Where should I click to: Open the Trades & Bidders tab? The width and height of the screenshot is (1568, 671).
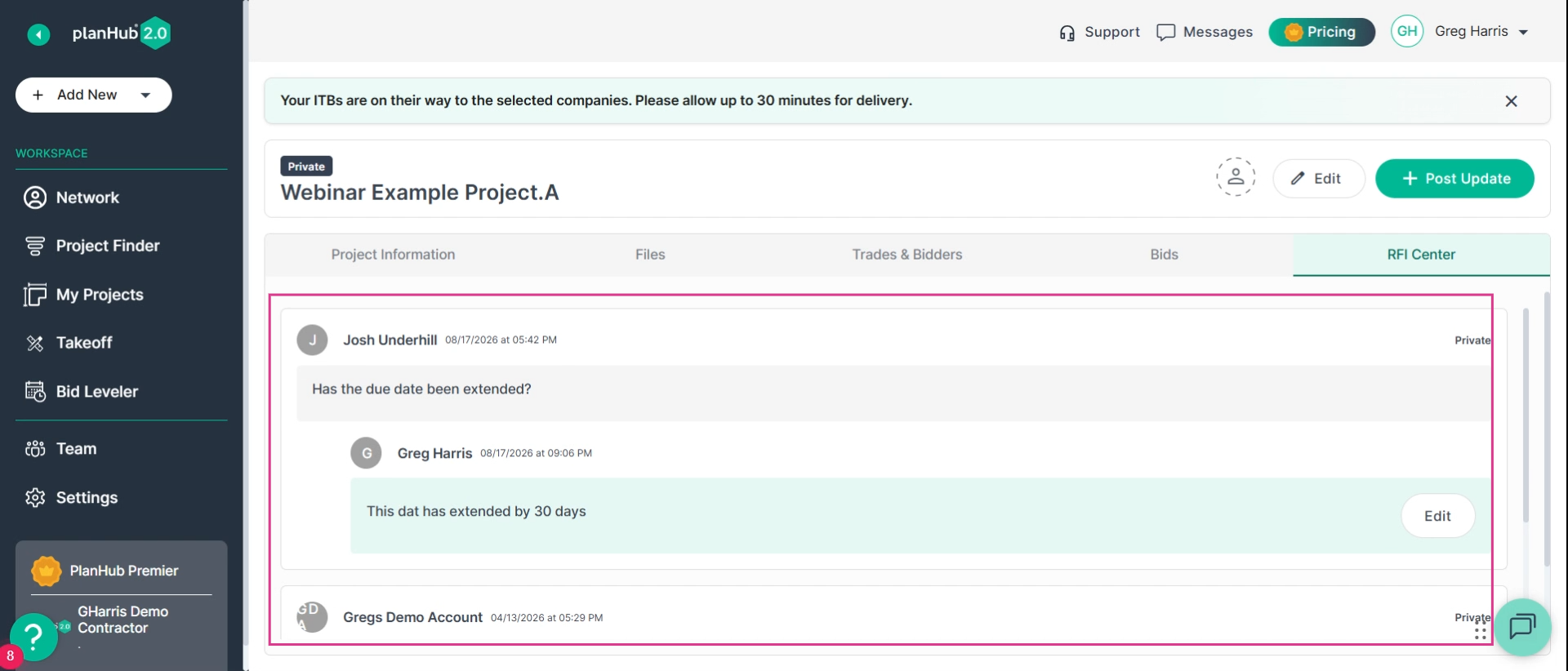907,255
